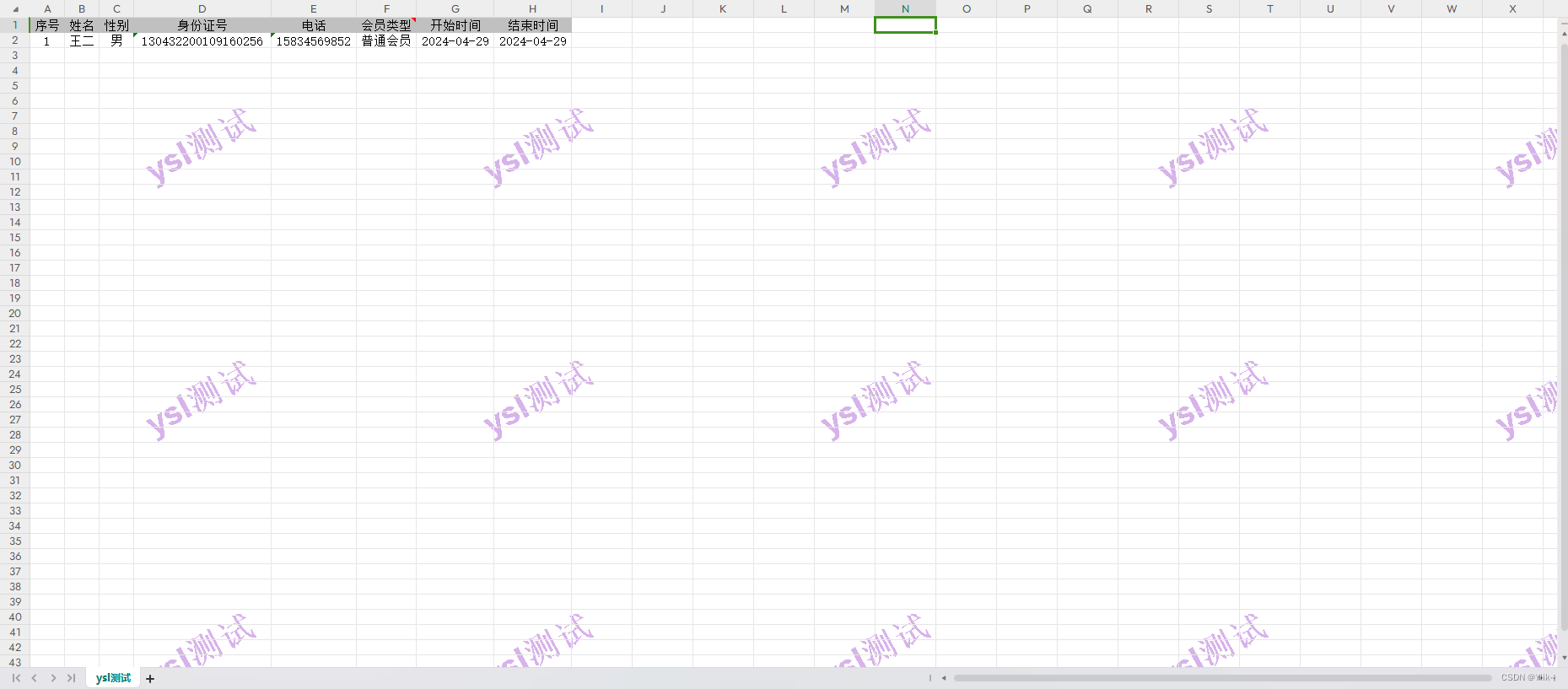The height and width of the screenshot is (689, 1568).
Task: Click the cell with value 1 in column A
Action: 47,40
